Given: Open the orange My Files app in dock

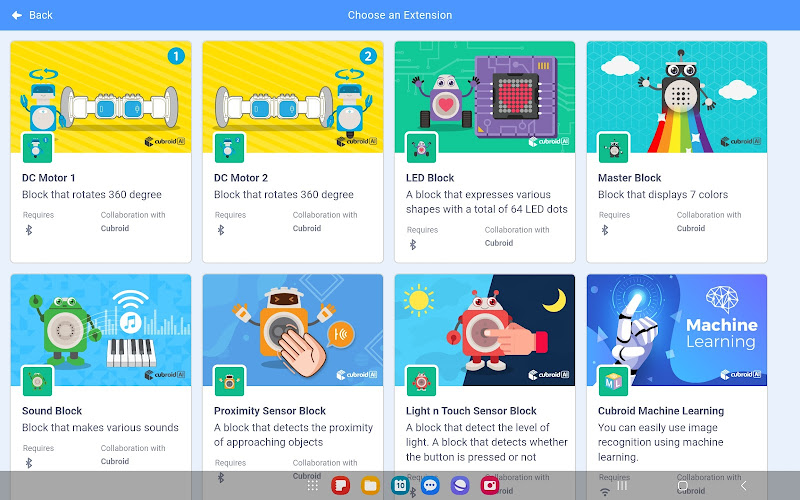Looking at the screenshot, I should coord(370,486).
